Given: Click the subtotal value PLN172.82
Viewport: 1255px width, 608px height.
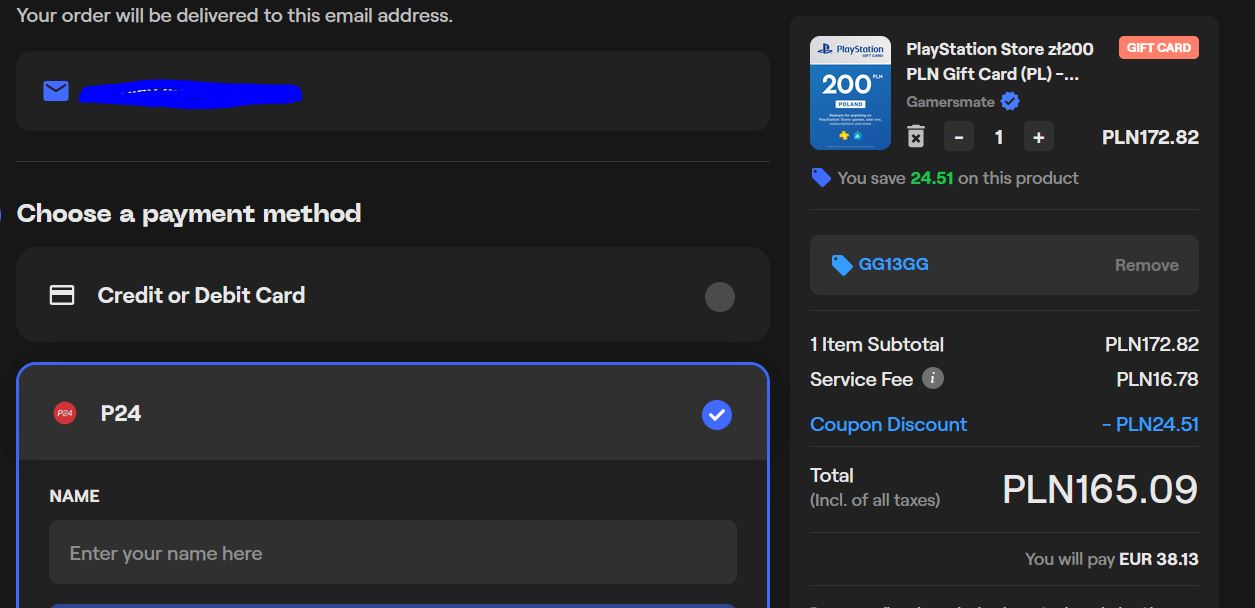Looking at the screenshot, I should tap(1152, 344).
